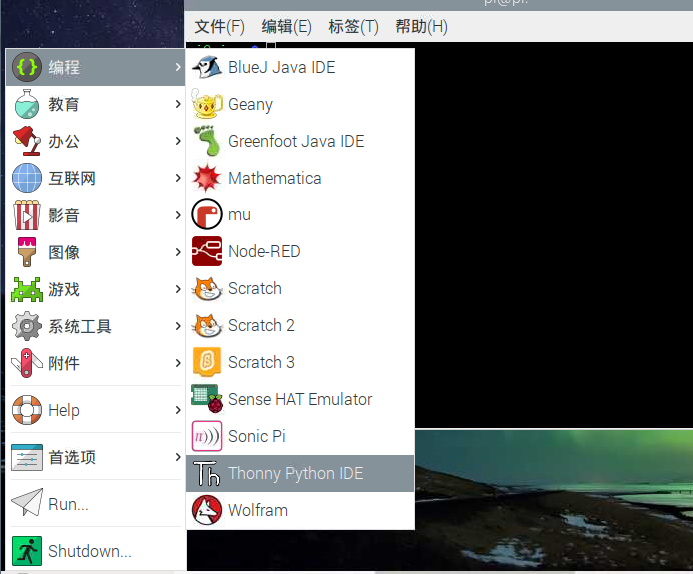Choose the Sense HAT Emulator text
Screen dimensions: 693x574
(x=300, y=399)
